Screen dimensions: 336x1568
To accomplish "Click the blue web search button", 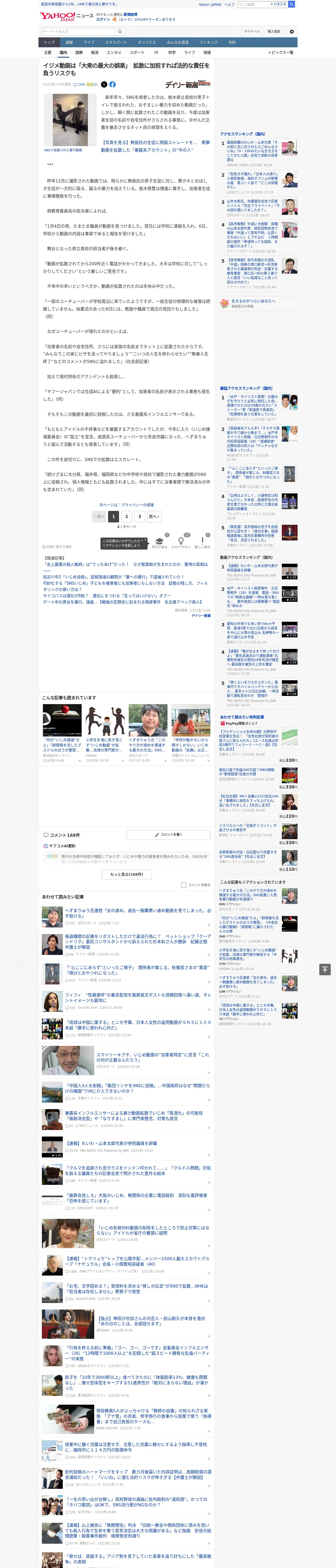I will (292, 4).
